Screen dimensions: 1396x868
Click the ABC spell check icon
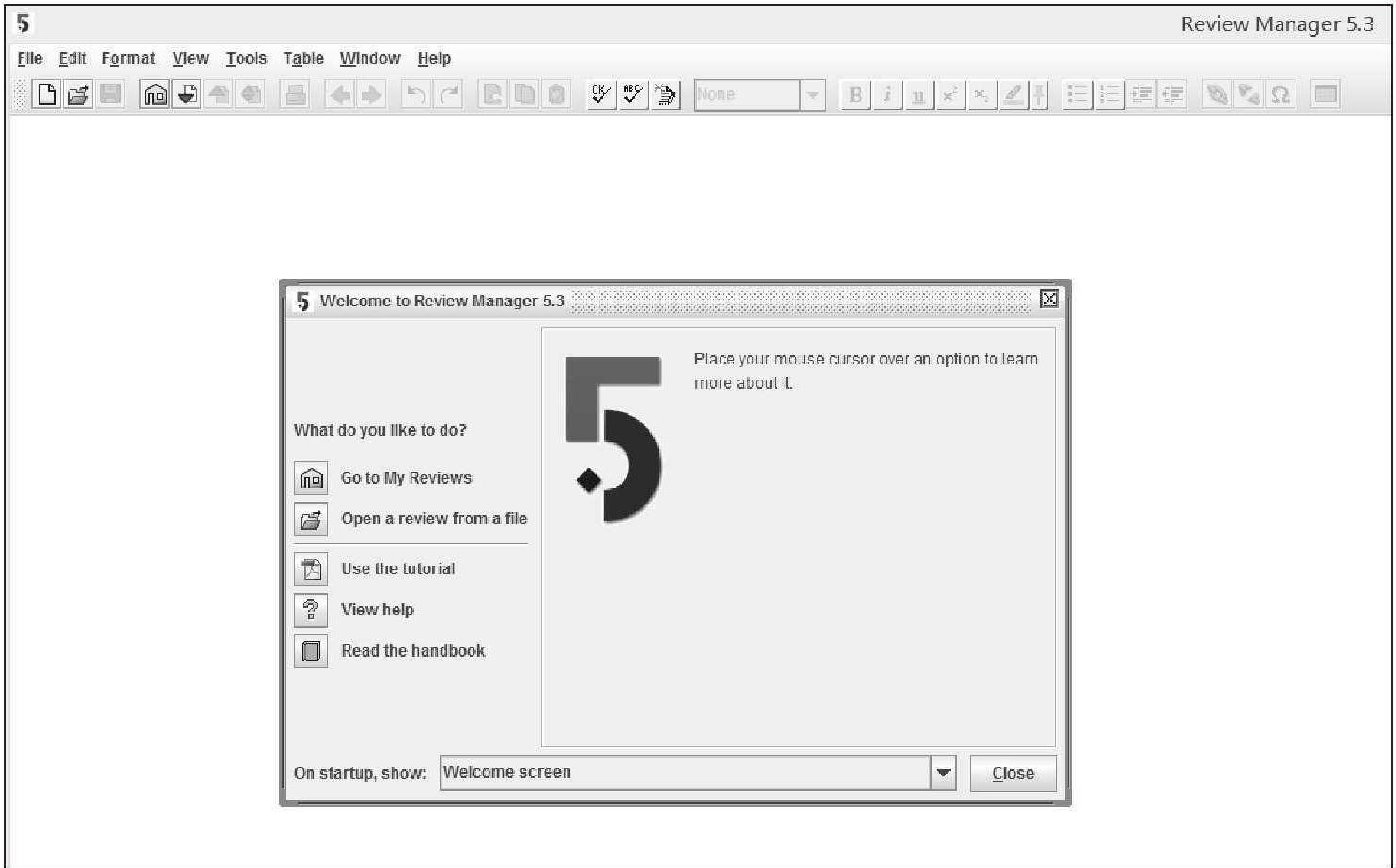tap(633, 94)
